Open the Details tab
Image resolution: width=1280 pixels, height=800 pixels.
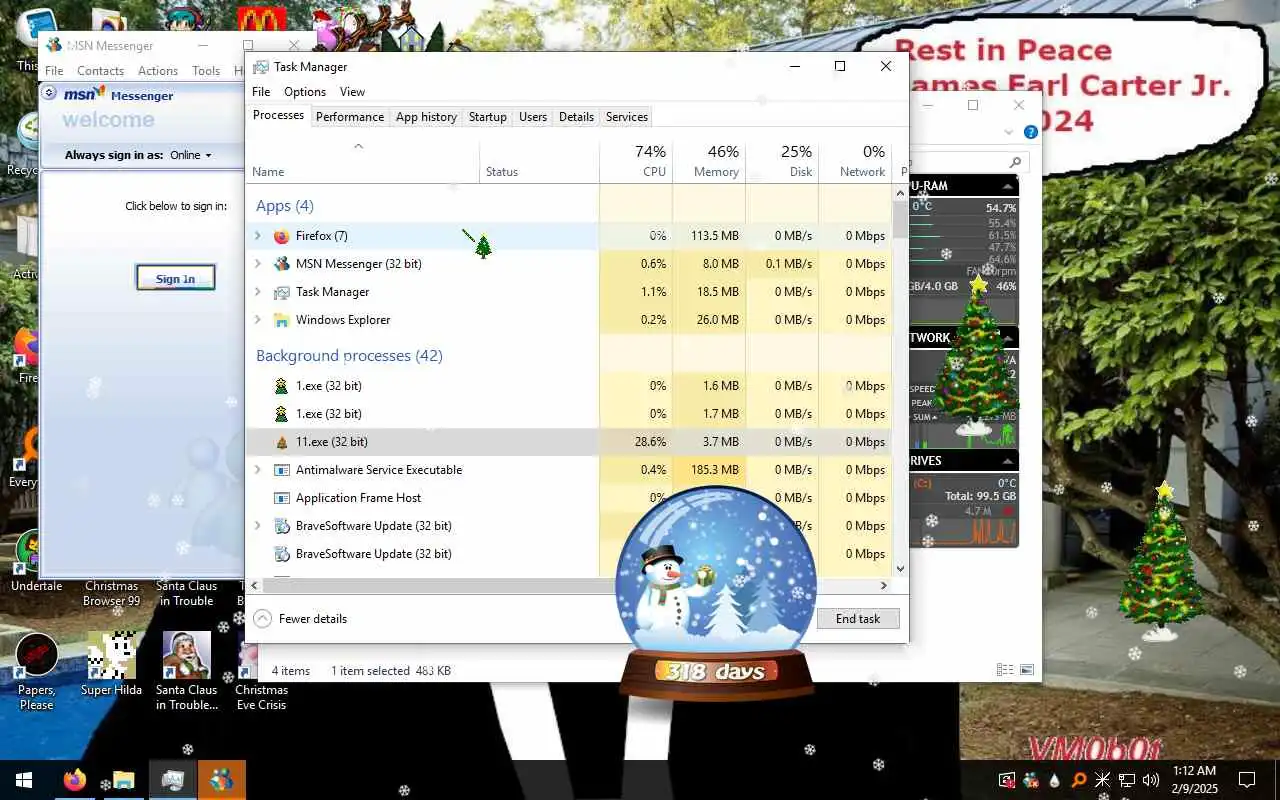(576, 117)
